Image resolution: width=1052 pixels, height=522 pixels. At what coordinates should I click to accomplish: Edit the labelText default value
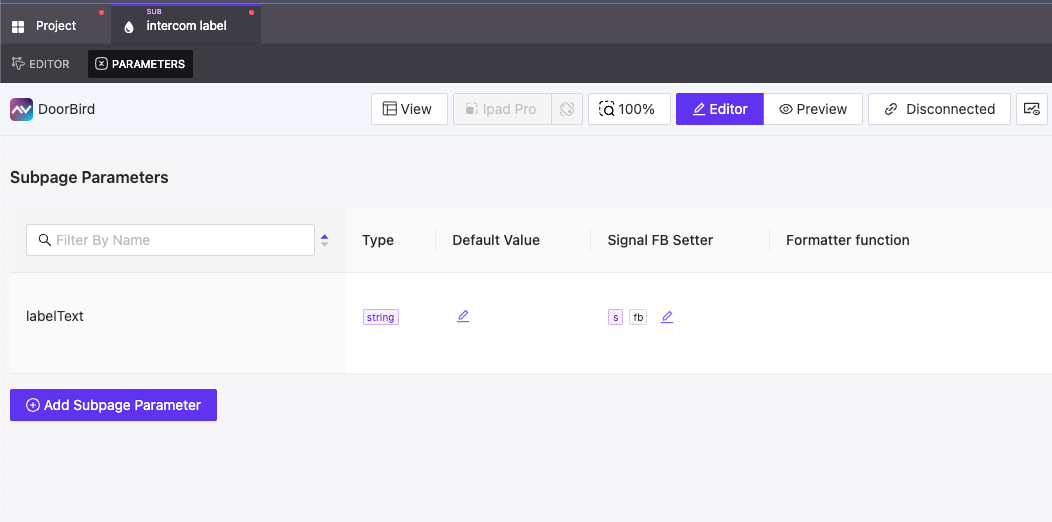(x=463, y=317)
